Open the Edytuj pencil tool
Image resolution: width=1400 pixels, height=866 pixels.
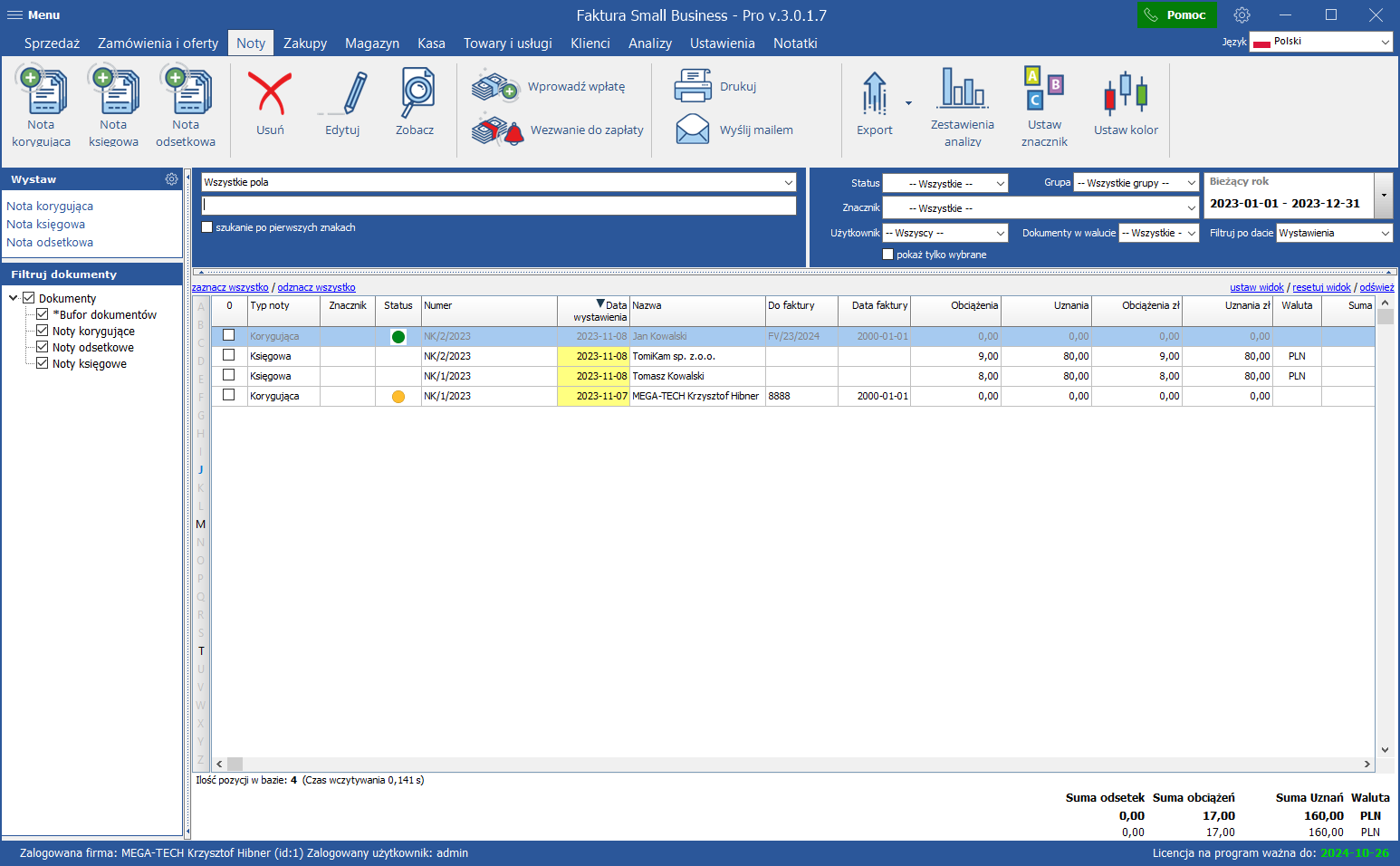342,95
